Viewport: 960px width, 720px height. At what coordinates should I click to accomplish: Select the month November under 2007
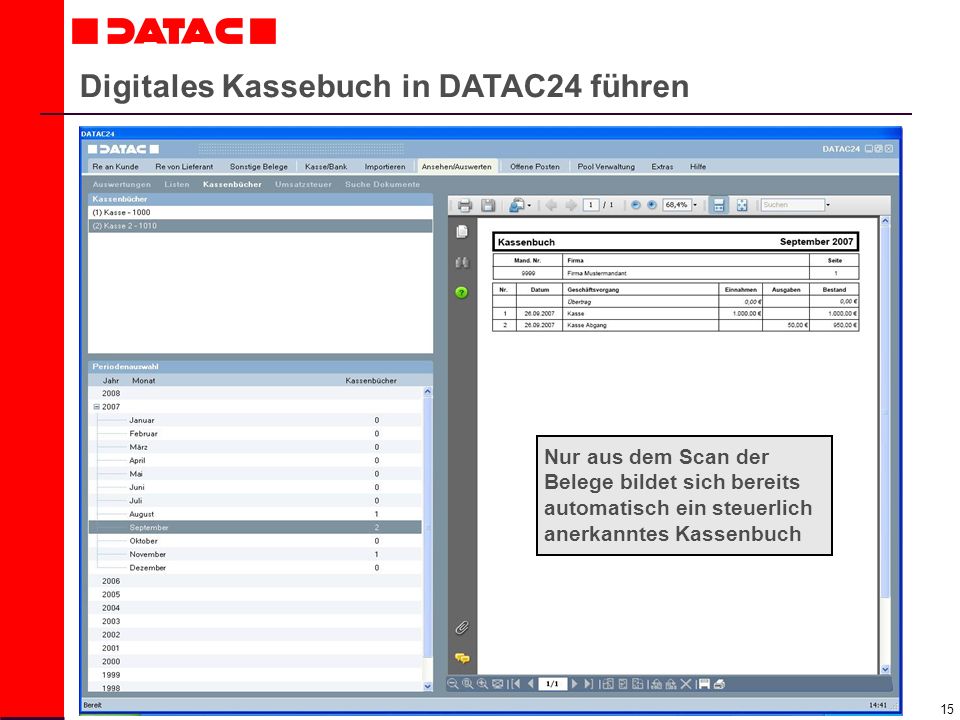pos(255,555)
